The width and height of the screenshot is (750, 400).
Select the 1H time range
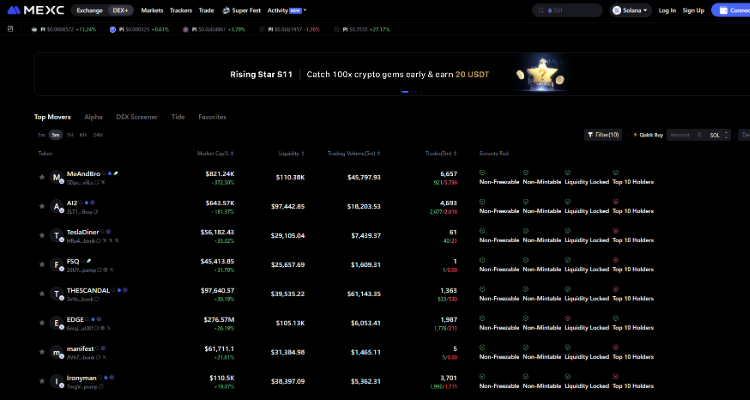(x=69, y=135)
